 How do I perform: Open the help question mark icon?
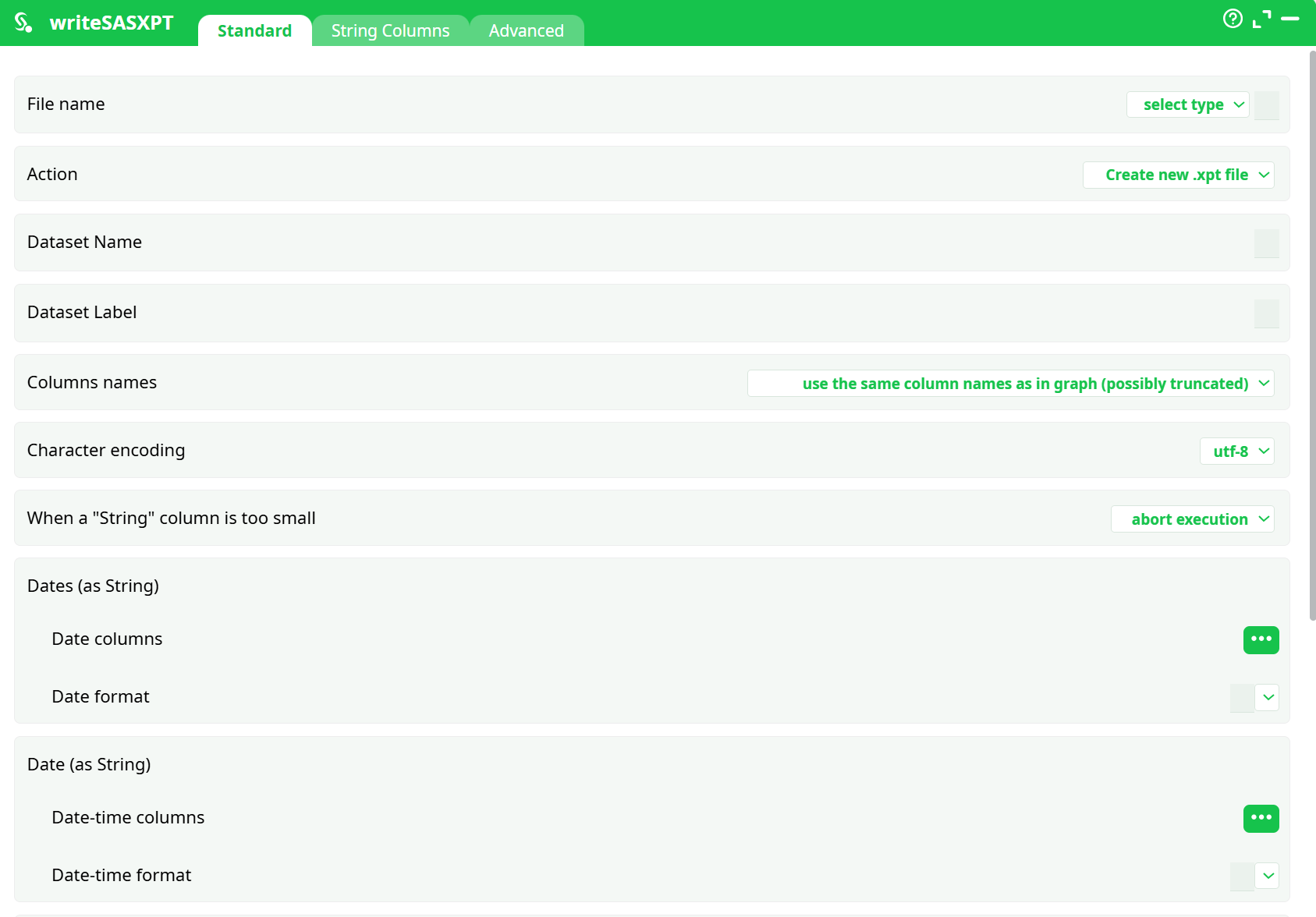1233,19
